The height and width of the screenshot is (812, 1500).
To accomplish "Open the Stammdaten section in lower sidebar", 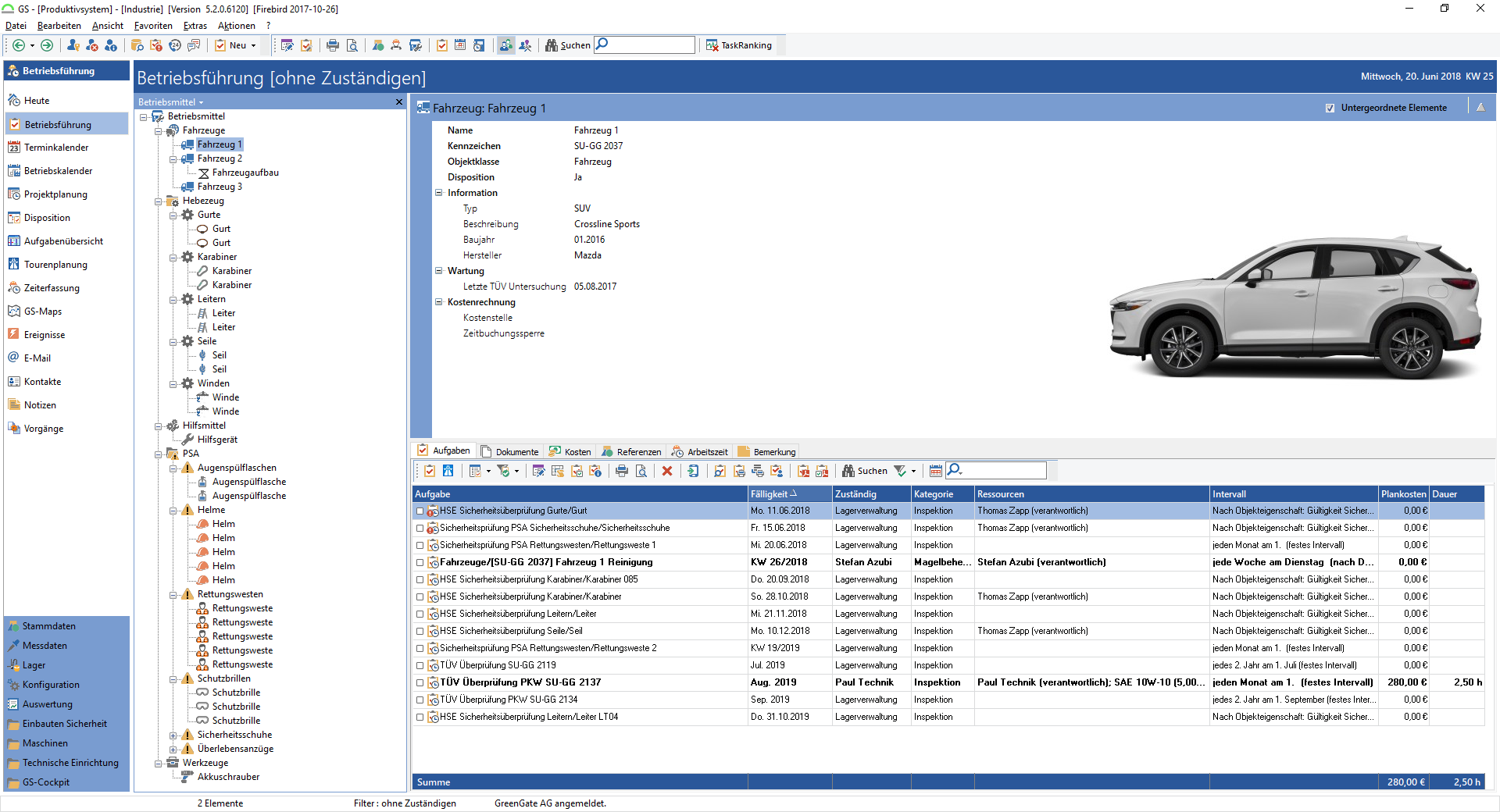I will coord(48,626).
